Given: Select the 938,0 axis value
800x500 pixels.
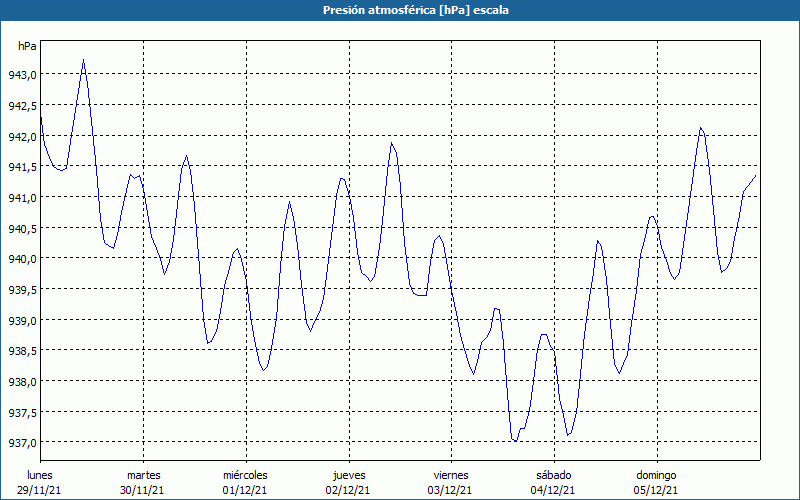Looking at the screenshot, I should [x=22, y=382].
